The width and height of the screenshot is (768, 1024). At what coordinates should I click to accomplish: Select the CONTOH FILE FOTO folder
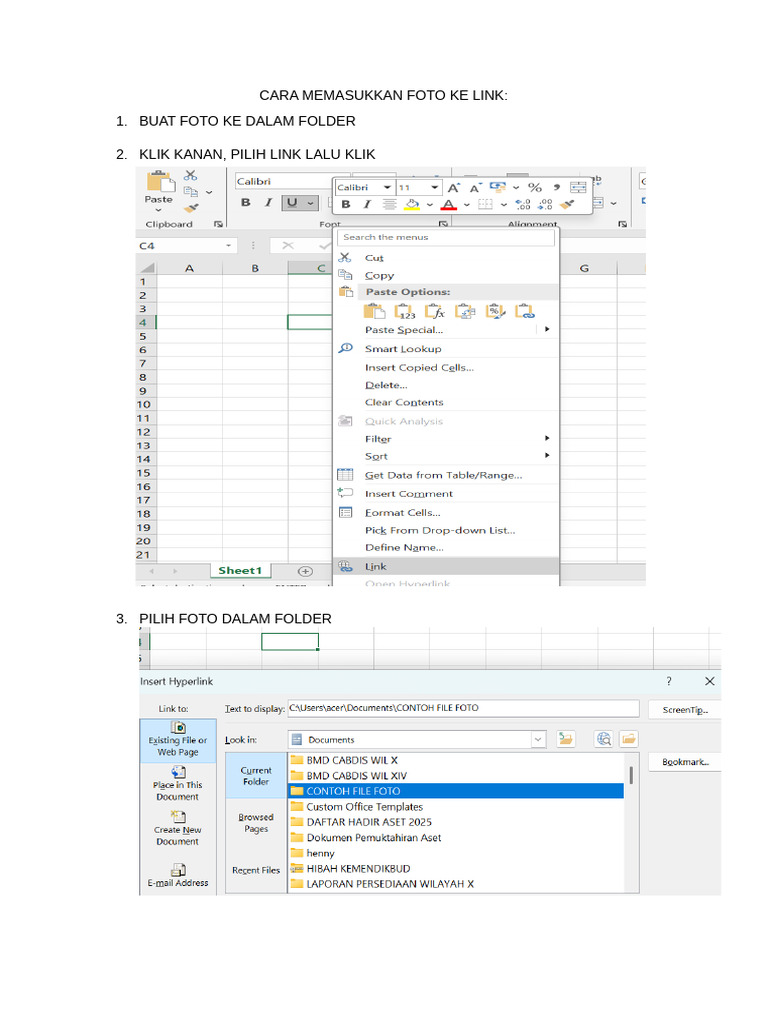coord(455,791)
